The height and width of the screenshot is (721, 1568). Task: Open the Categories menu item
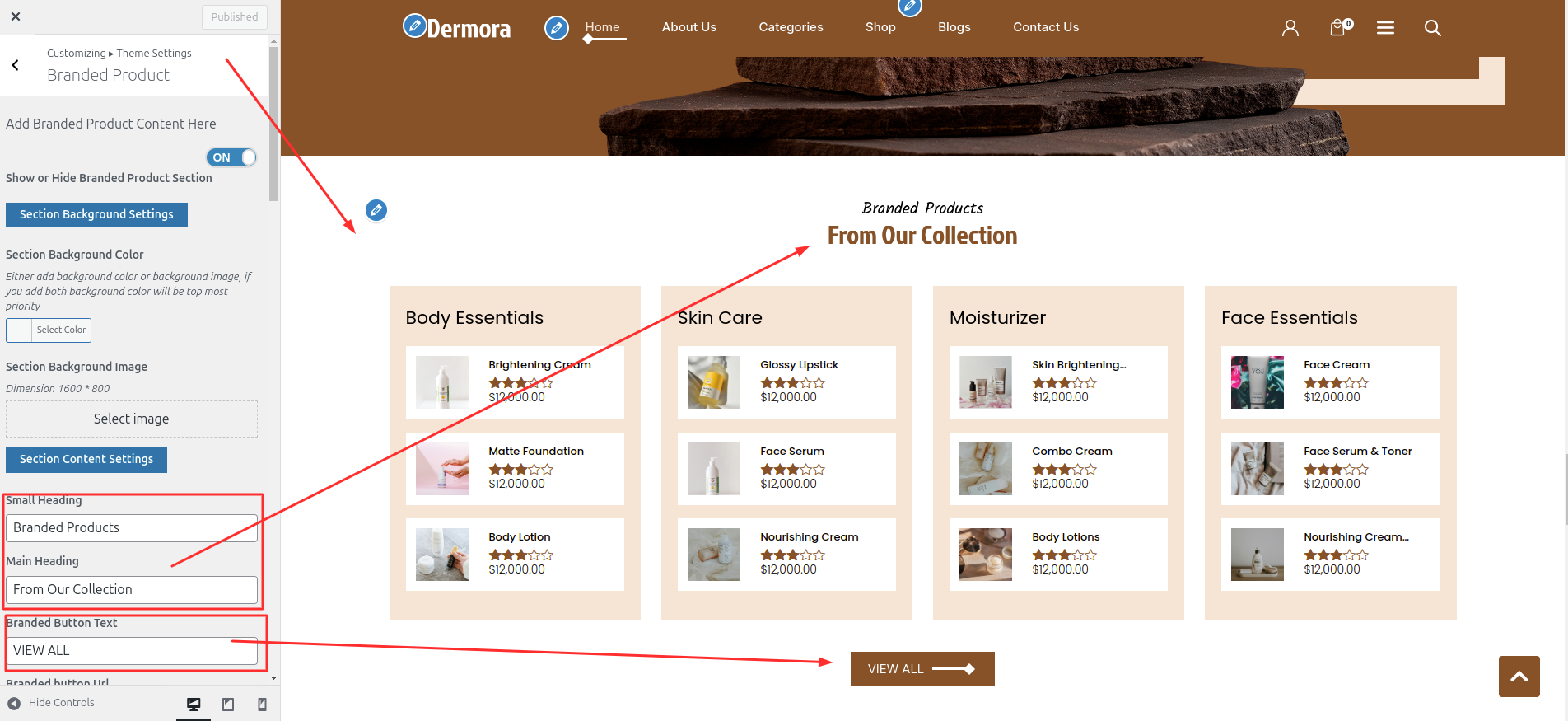[x=791, y=27]
